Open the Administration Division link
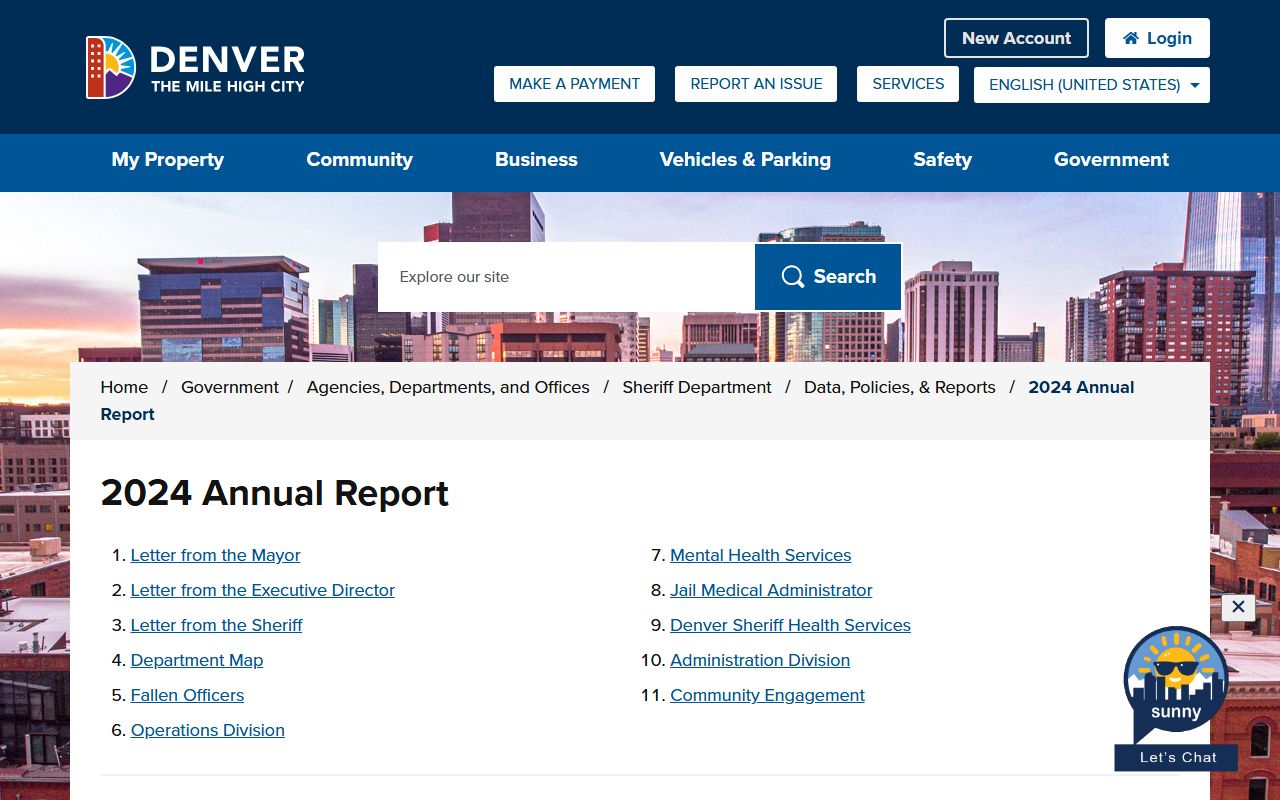 [x=760, y=660]
